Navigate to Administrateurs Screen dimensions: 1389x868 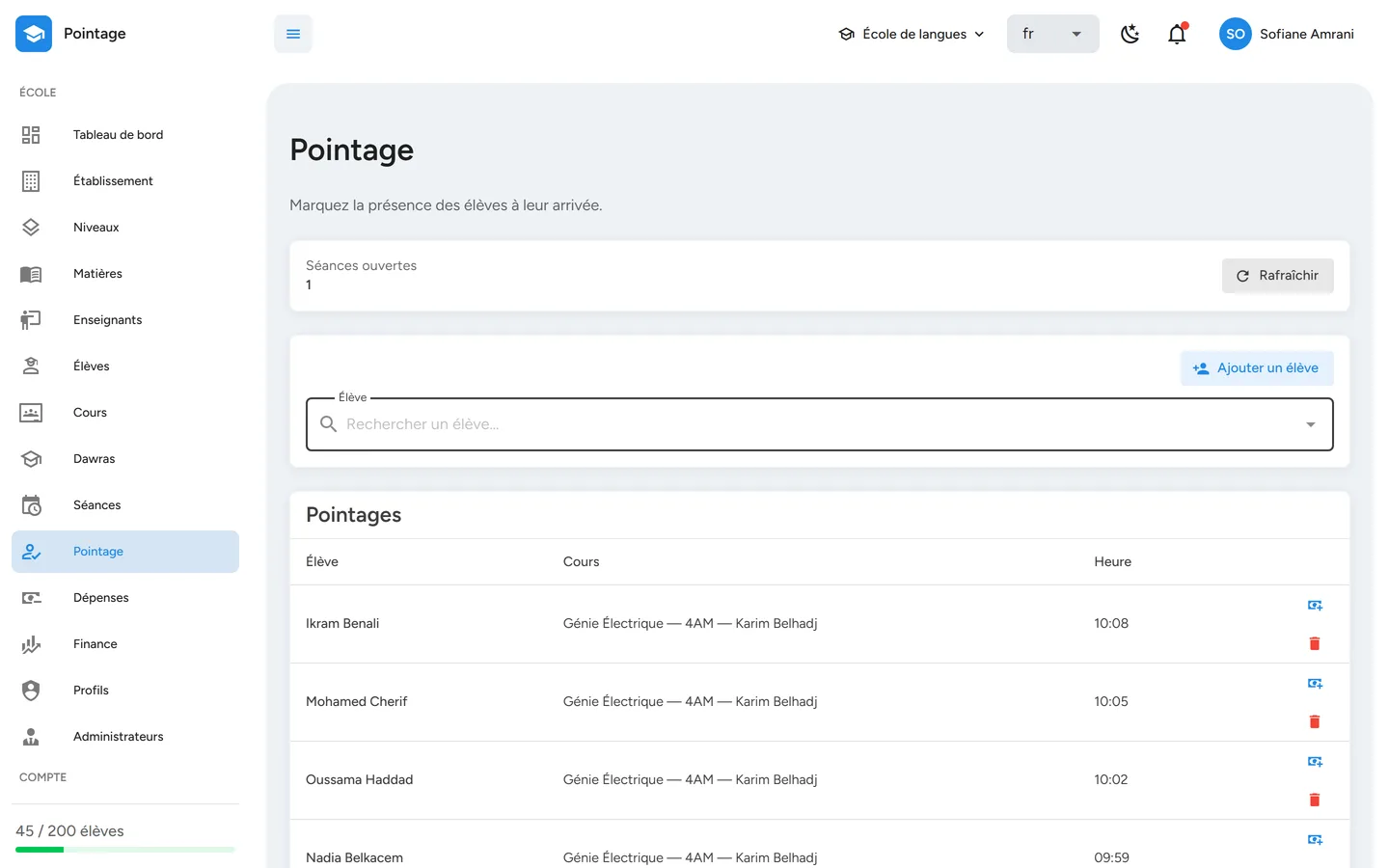[125, 737]
